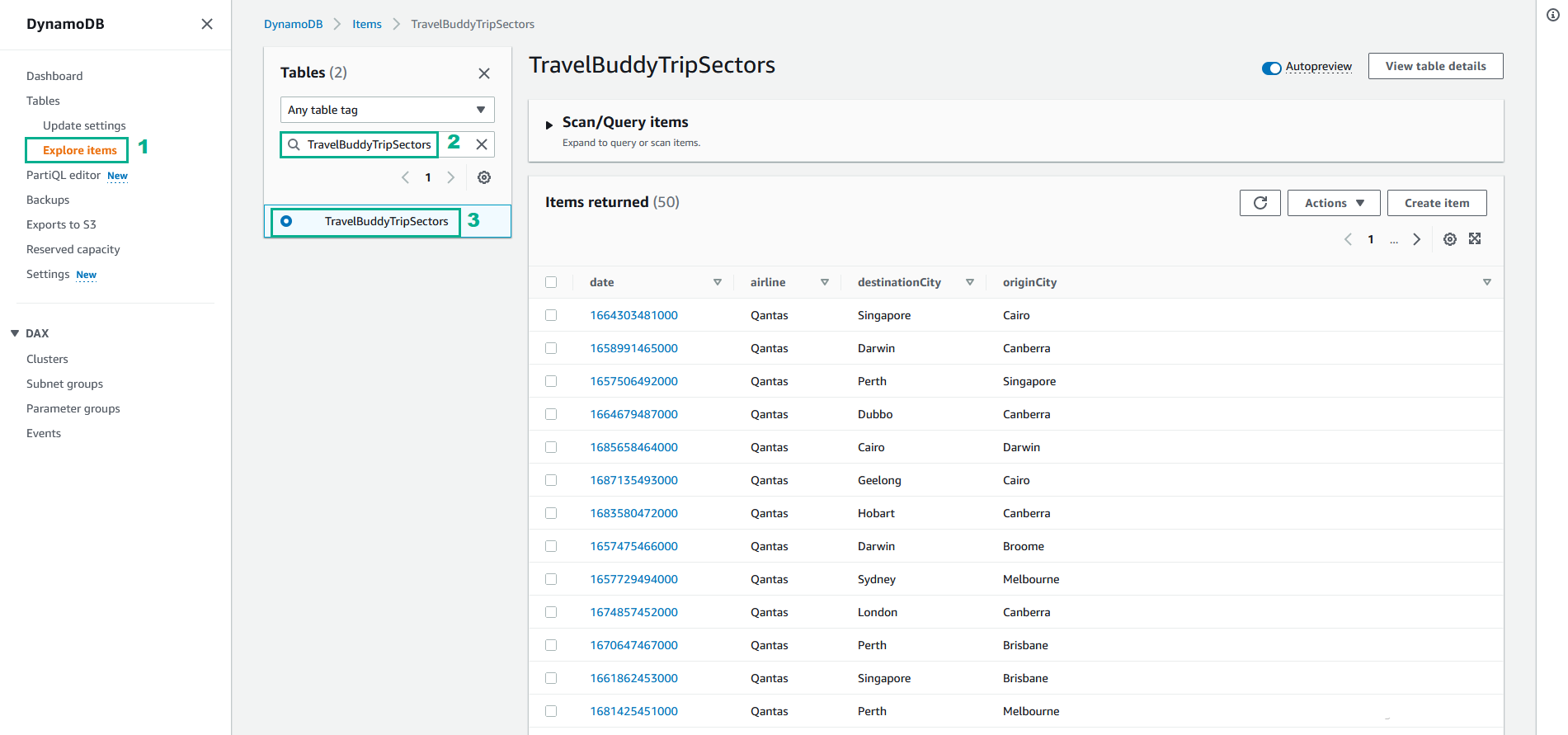
Task: Select the row 1664679487000 checkbox
Action: [x=551, y=414]
